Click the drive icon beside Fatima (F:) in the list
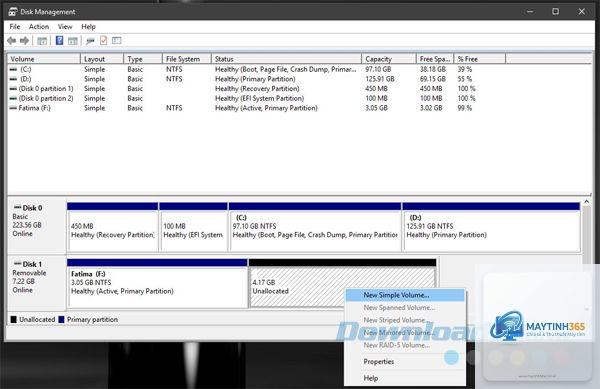This screenshot has width=600, height=389. (x=13, y=108)
